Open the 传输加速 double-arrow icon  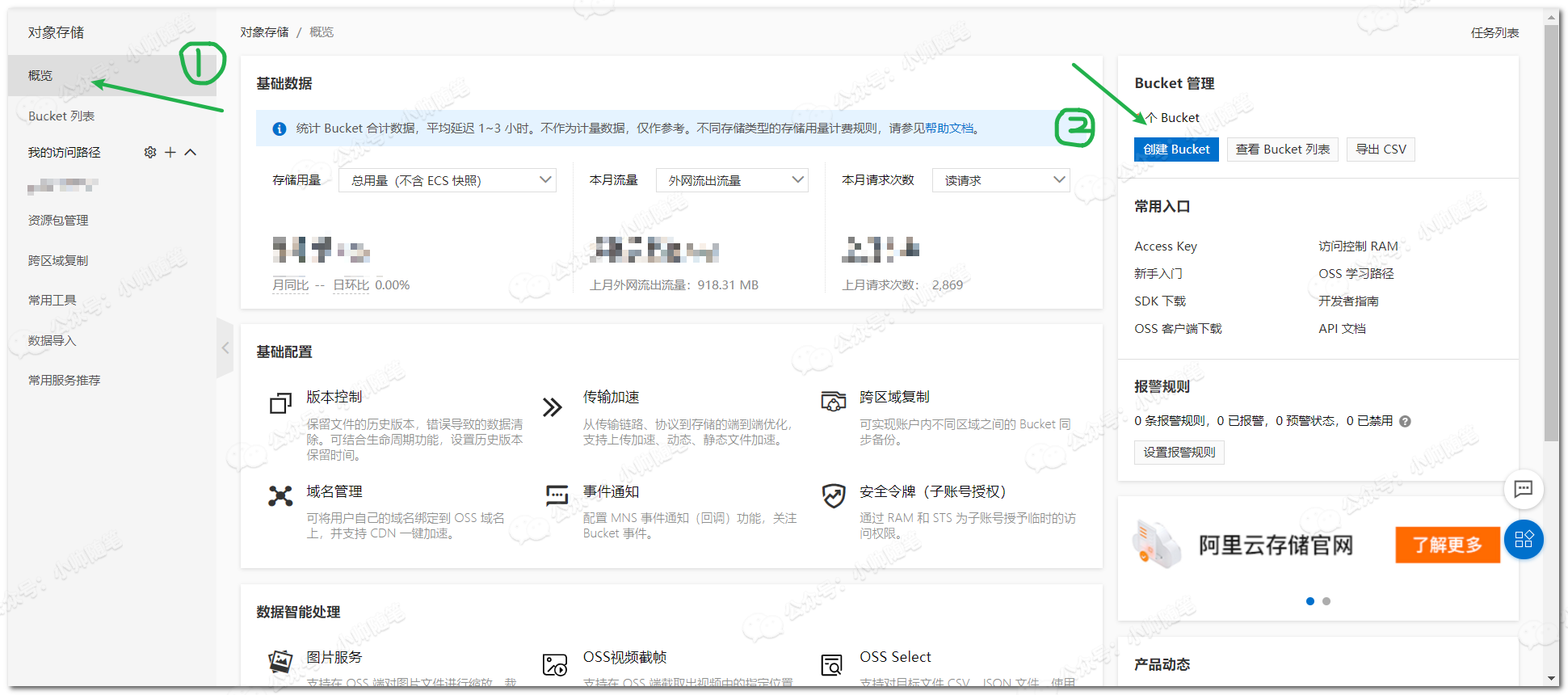553,406
